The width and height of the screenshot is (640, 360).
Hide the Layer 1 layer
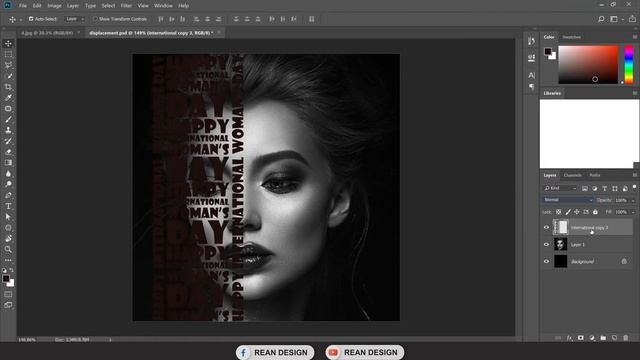click(x=546, y=244)
